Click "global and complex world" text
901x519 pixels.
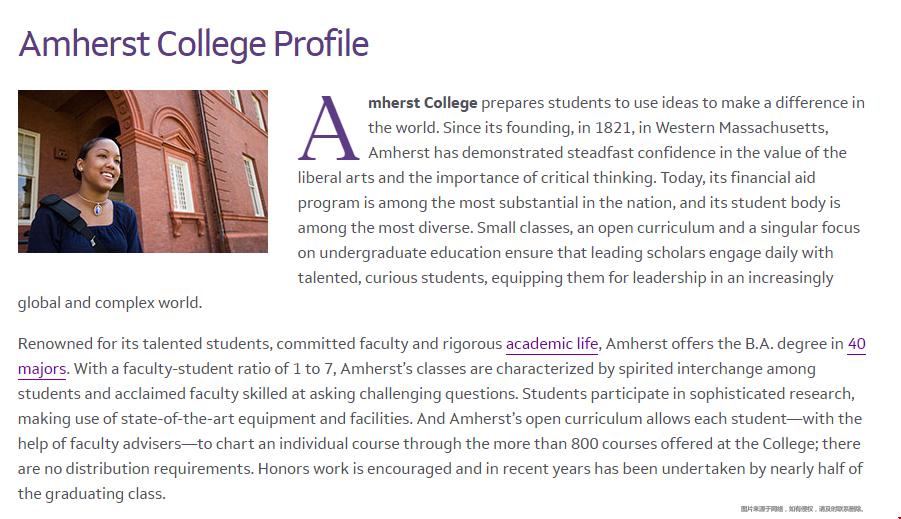tap(110, 303)
